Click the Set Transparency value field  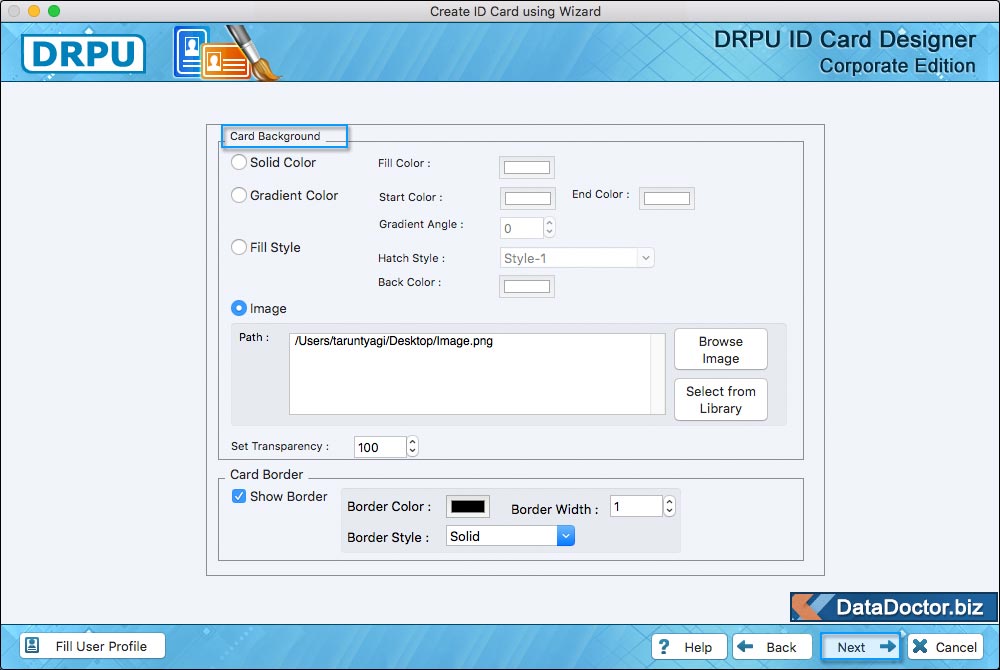click(x=380, y=447)
